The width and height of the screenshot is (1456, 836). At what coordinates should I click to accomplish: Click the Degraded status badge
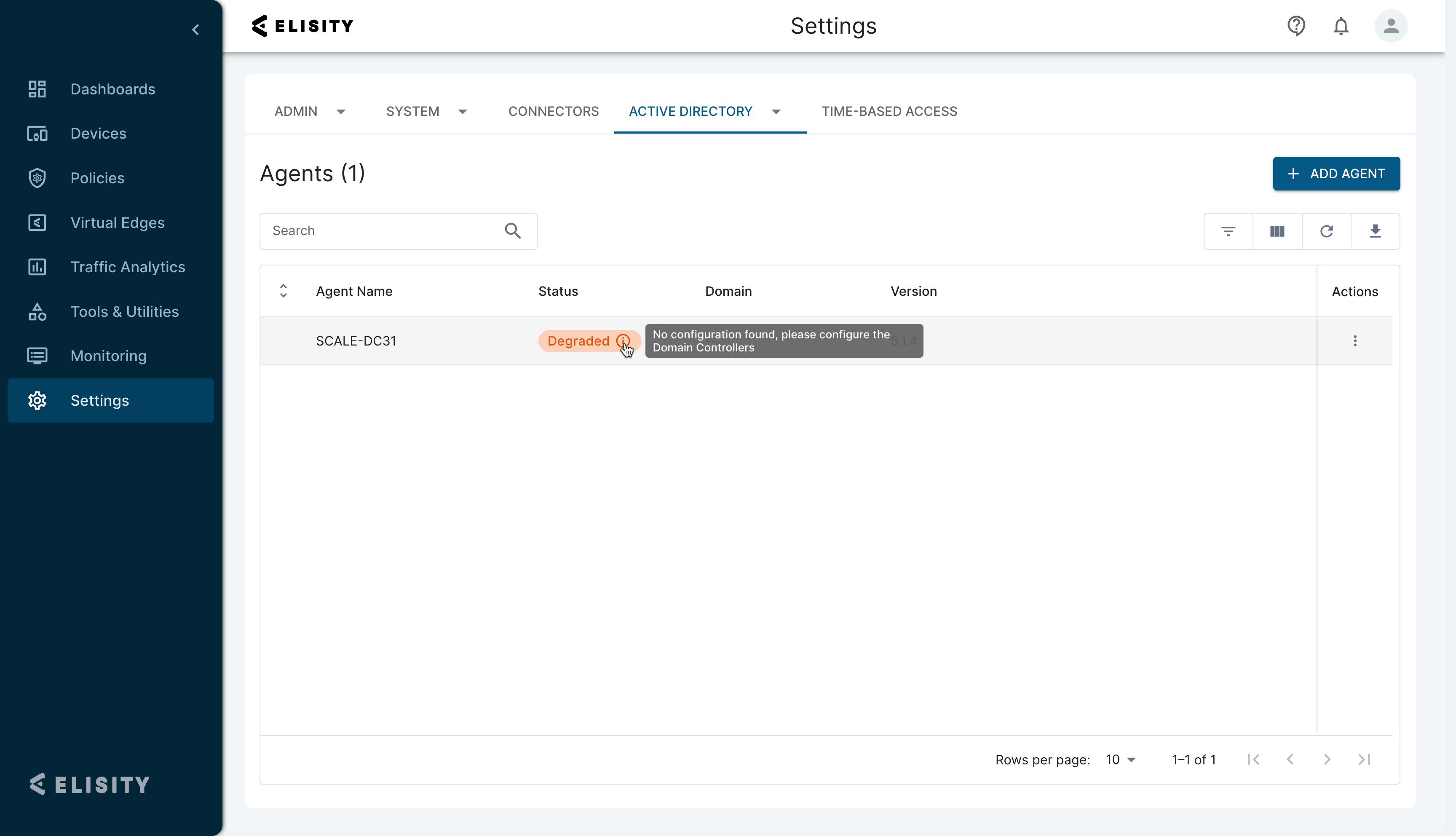click(589, 341)
